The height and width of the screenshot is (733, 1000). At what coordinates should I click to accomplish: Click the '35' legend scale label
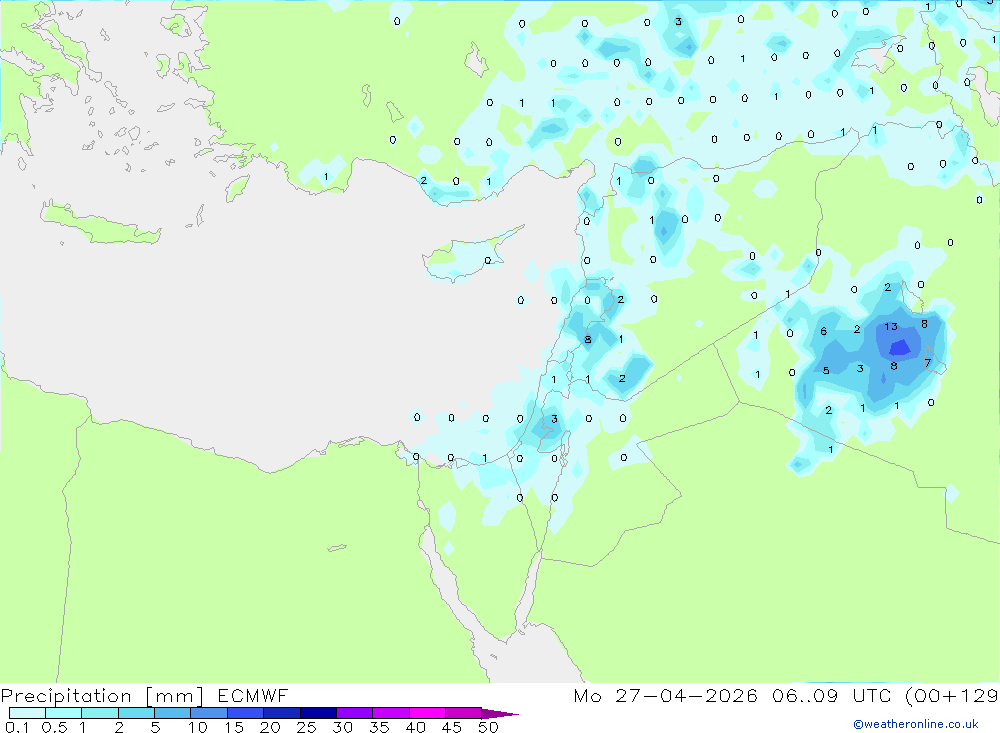379,727
